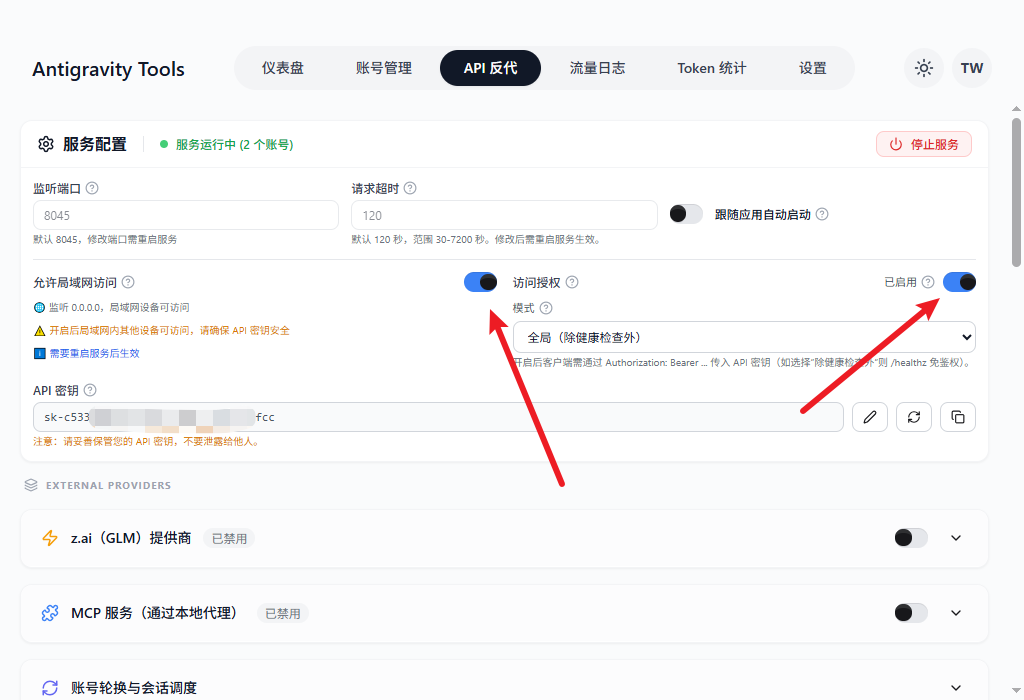The image size is (1024, 700).
Task: Open the 模式 dropdown 全局（除健康检查外）
Action: pyautogui.click(x=744, y=338)
